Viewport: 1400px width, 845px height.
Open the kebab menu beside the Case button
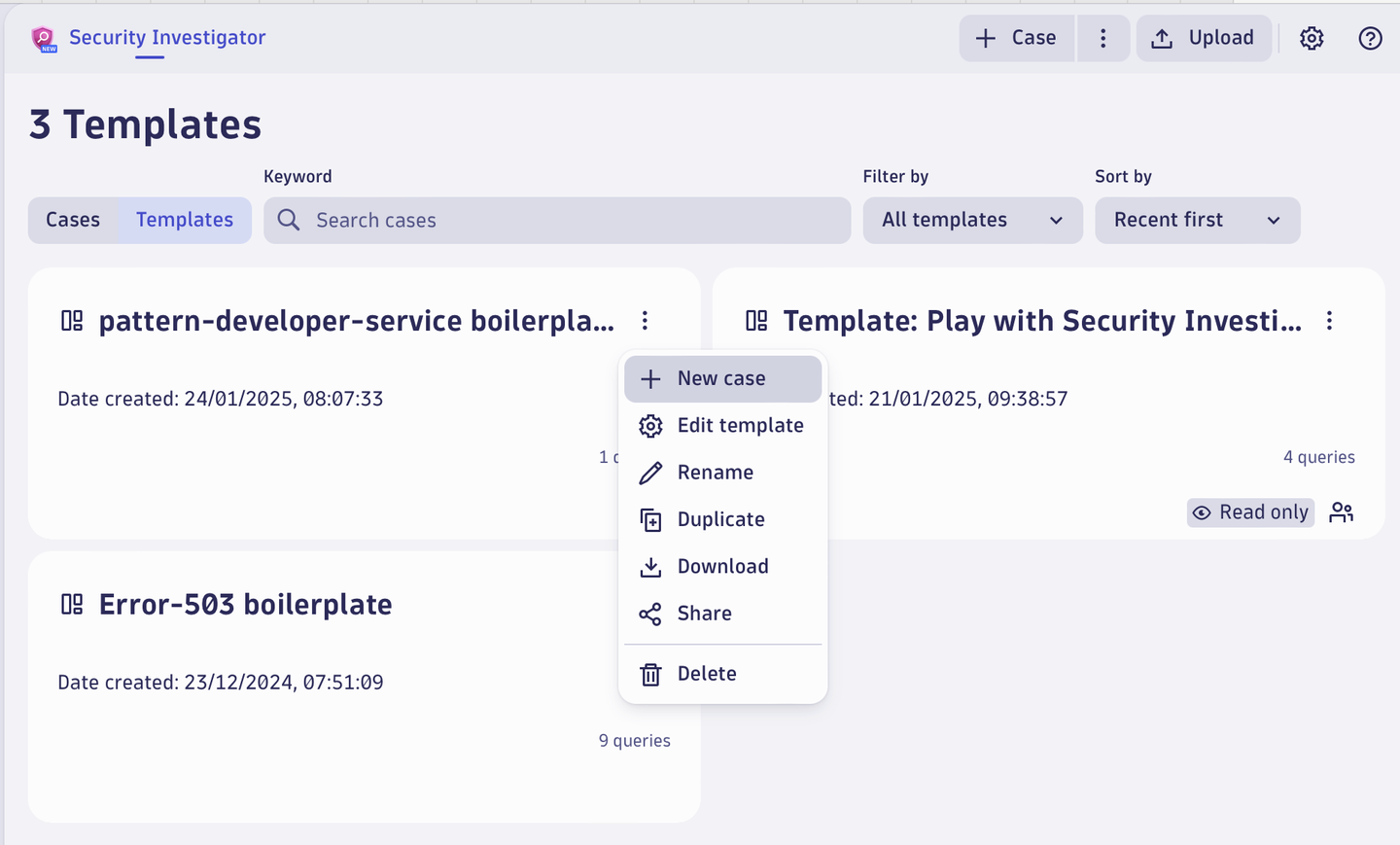pyautogui.click(x=1103, y=38)
